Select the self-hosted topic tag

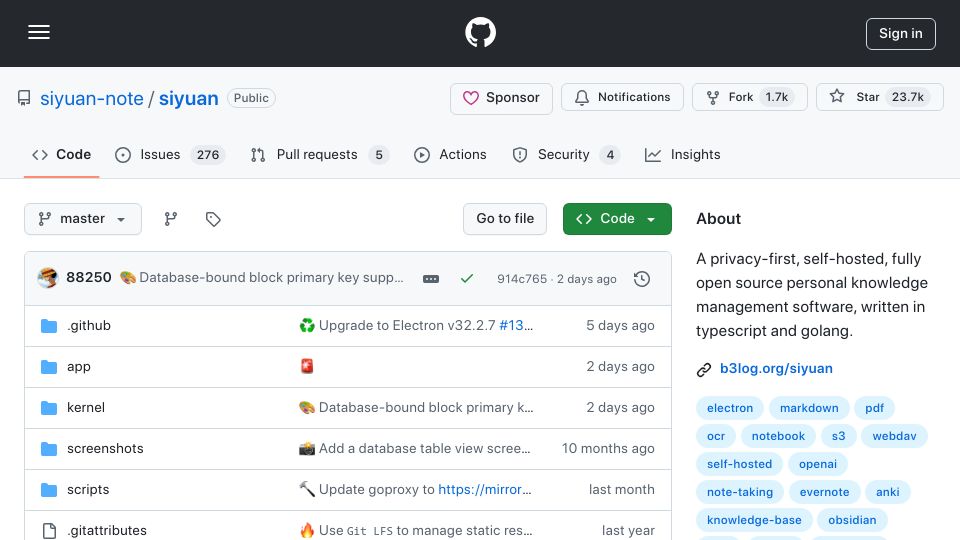(x=740, y=465)
